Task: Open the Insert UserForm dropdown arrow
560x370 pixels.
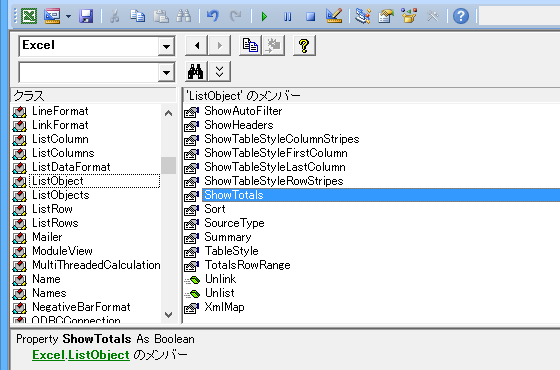Action: click(x=68, y=16)
